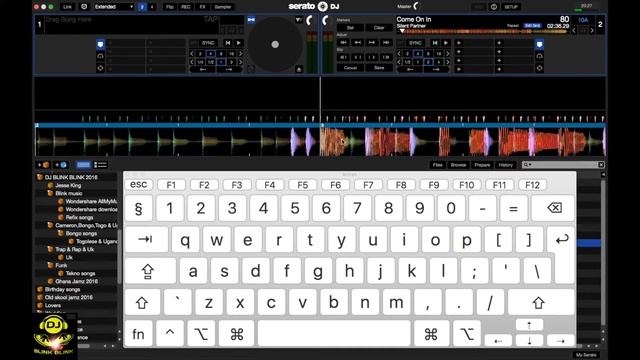Click the return key on virtual keyboard
640x360 pixels.
click(x=562, y=240)
